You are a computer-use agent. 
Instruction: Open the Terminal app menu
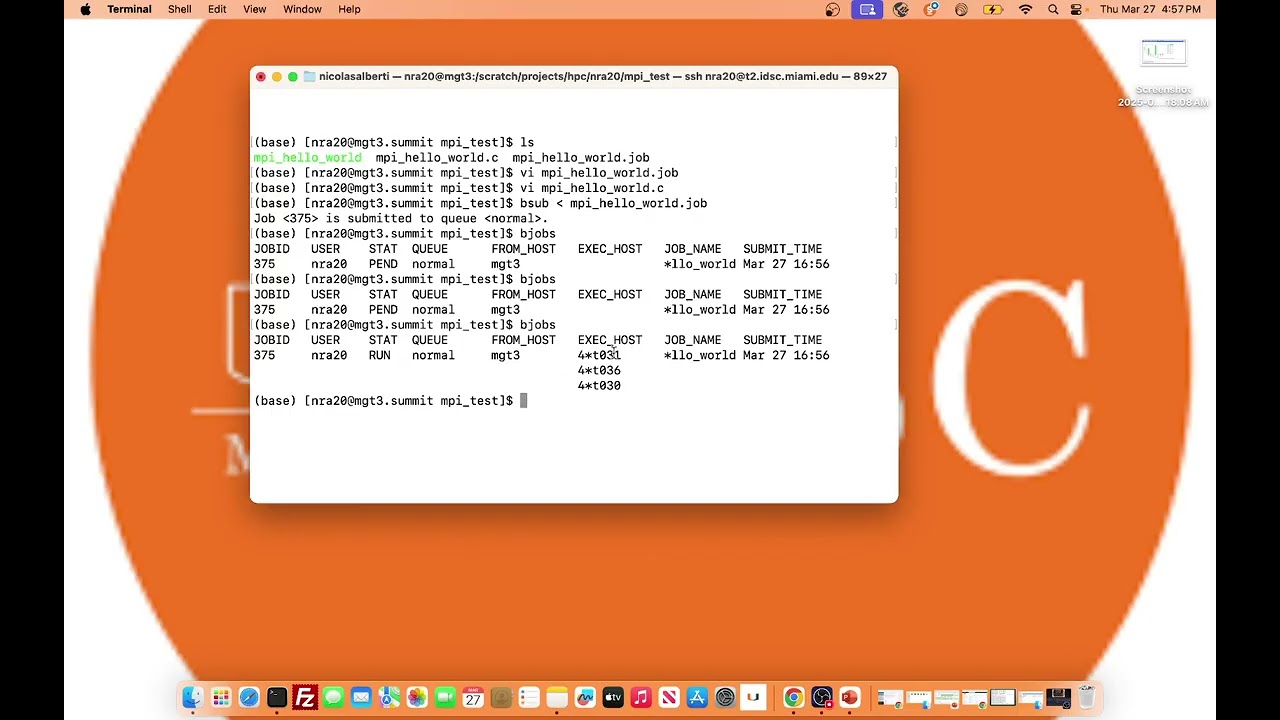129,9
